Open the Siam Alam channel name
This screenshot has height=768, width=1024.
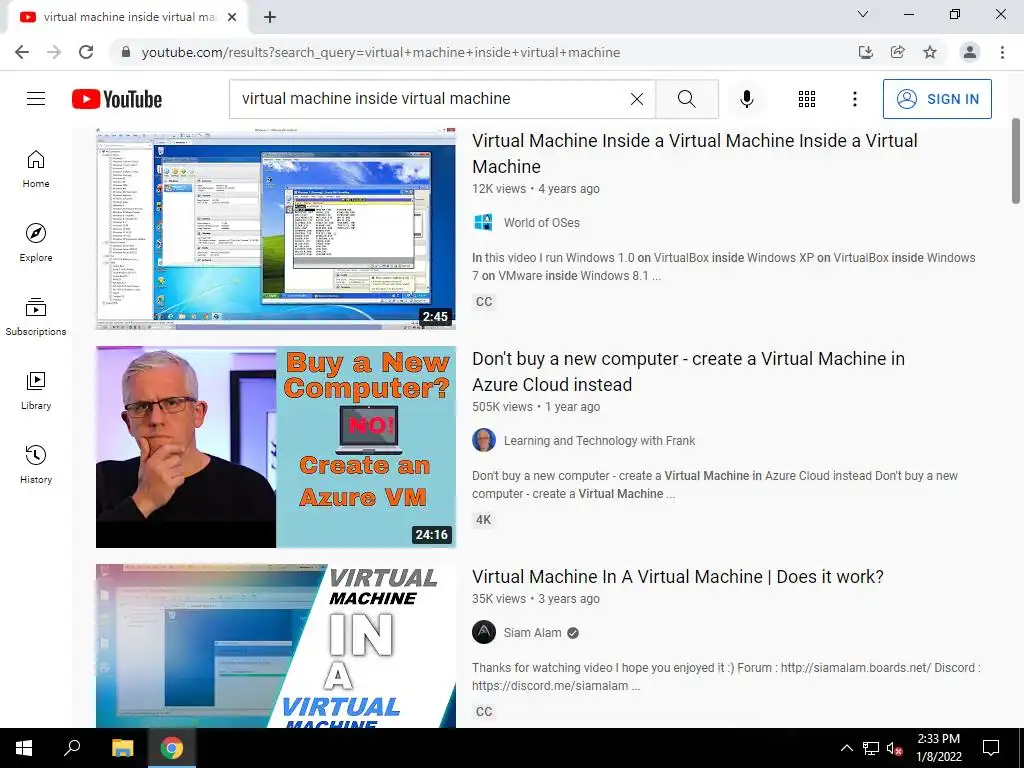tap(532, 633)
